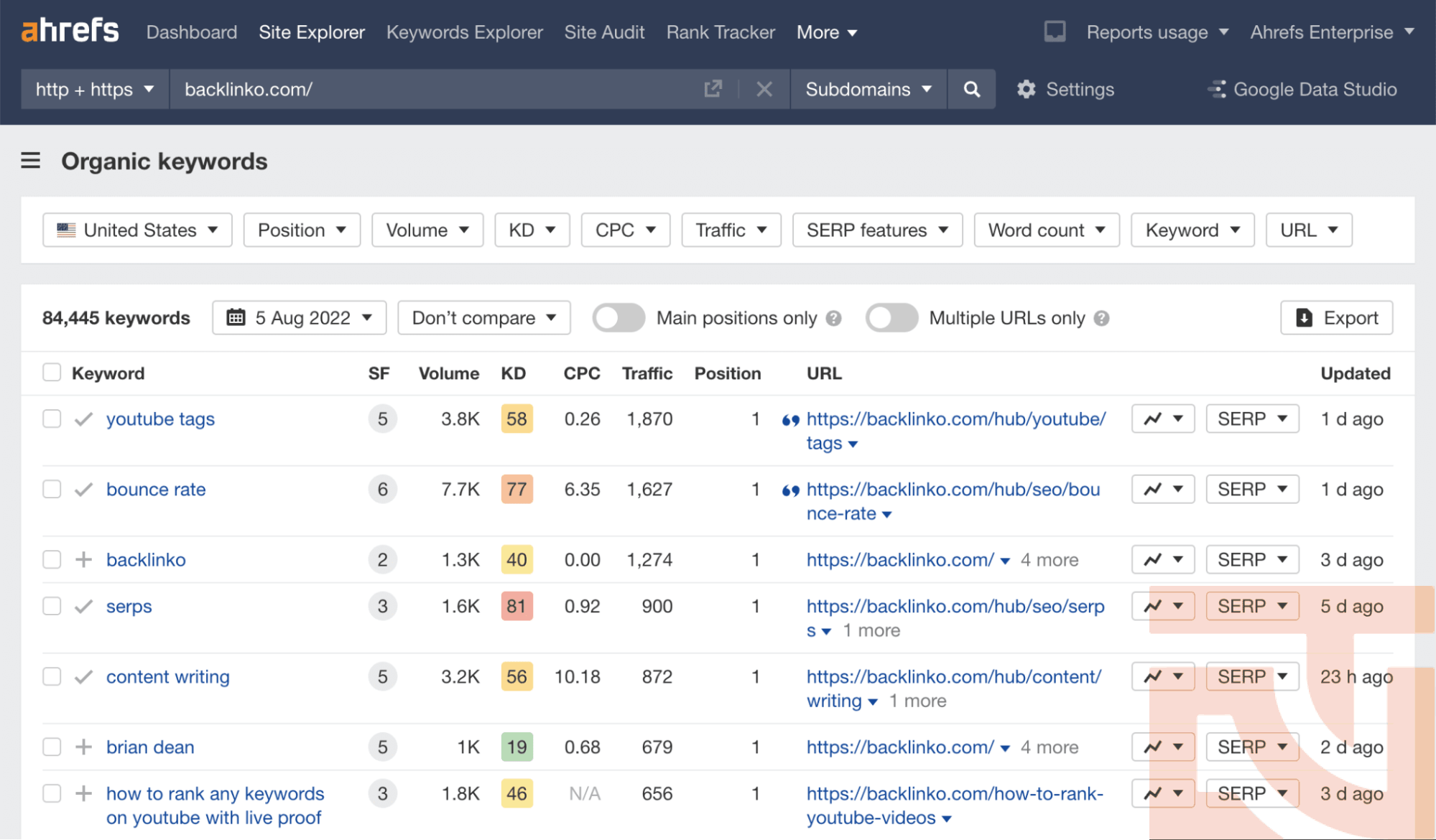The width and height of the screenshot is (1436, 840).
Task: Open position history chart for content writing
Action: pos(1163,676)
